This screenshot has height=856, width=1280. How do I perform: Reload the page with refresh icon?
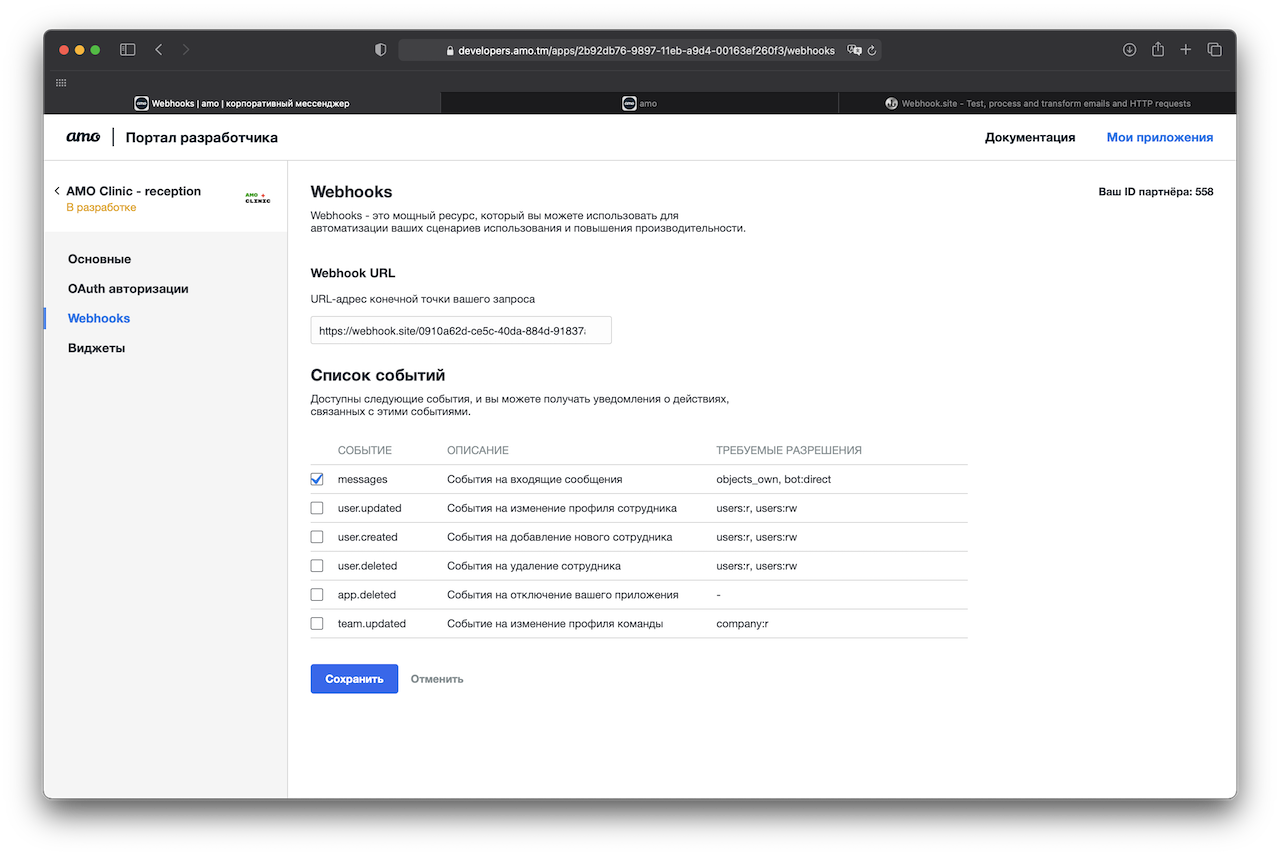pos(872,50)
